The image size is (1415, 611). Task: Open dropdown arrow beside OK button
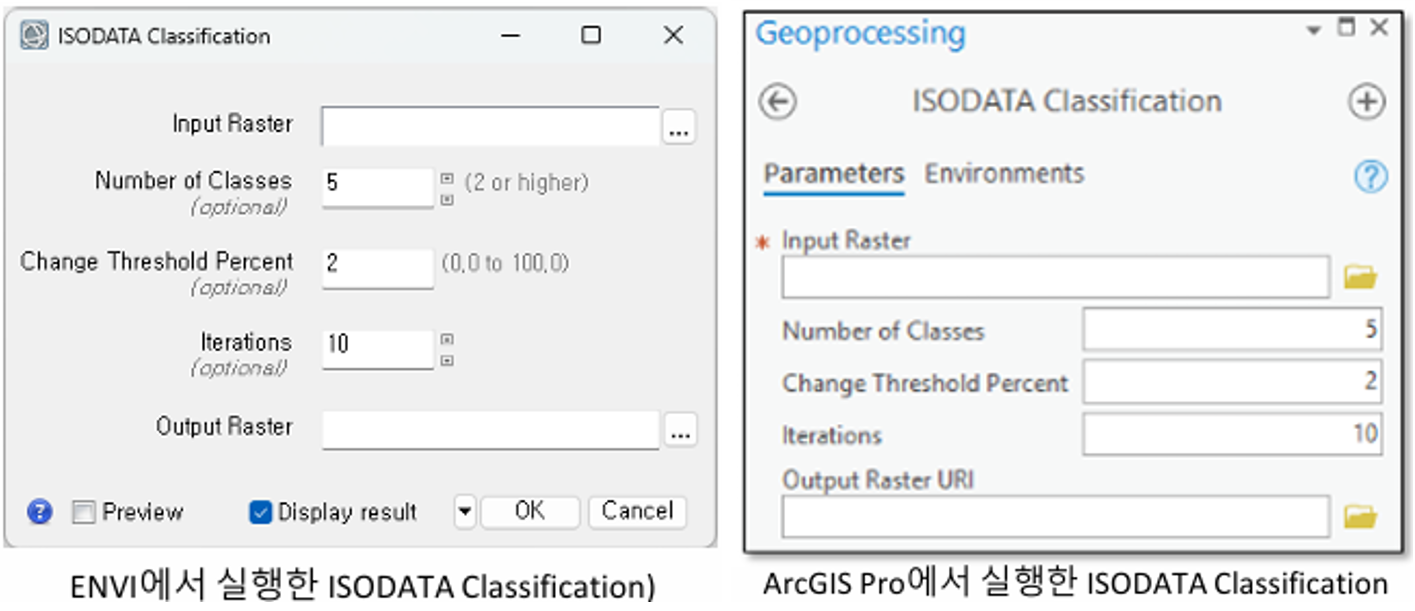(465, 512)
